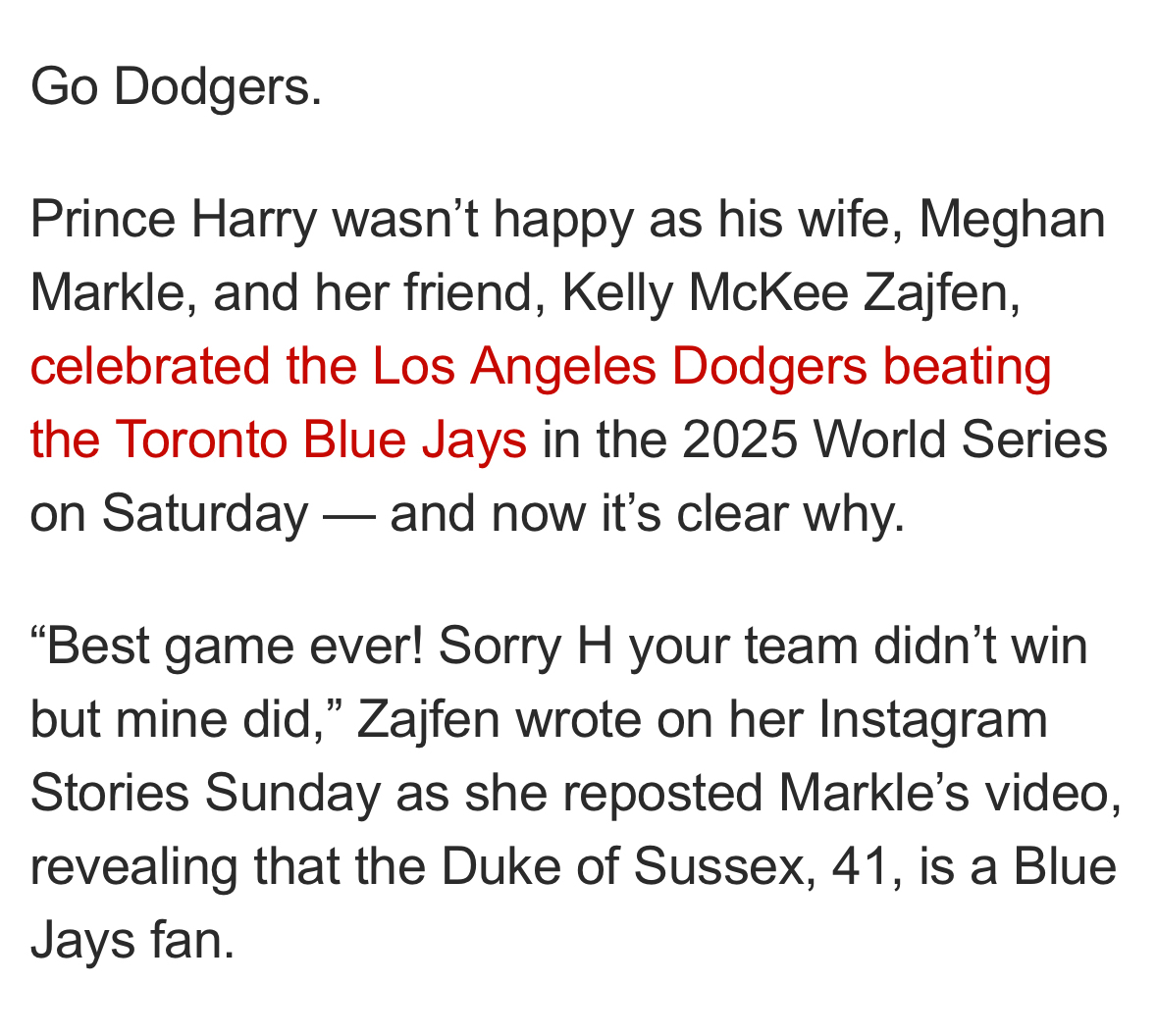This screenshot has width=1157, height=1036.
Task: Click the phrase 'Markle's video'
Action: click(x=949, y=793)
